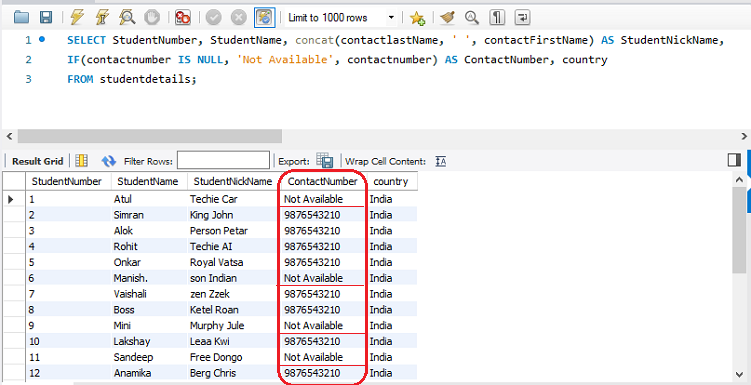Click the StudentNumber column header
The image size is (751, 385).
click(68, 181)
